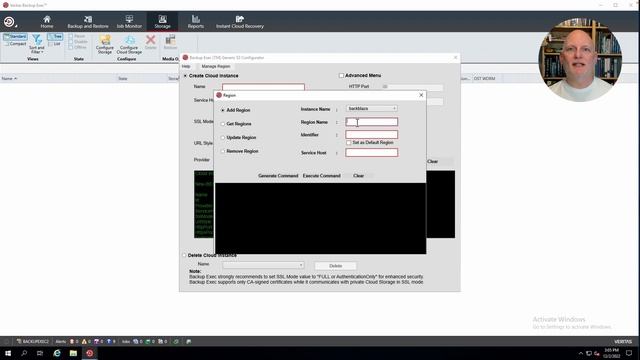Click the Delete button in Configurator

pos(336,266)
